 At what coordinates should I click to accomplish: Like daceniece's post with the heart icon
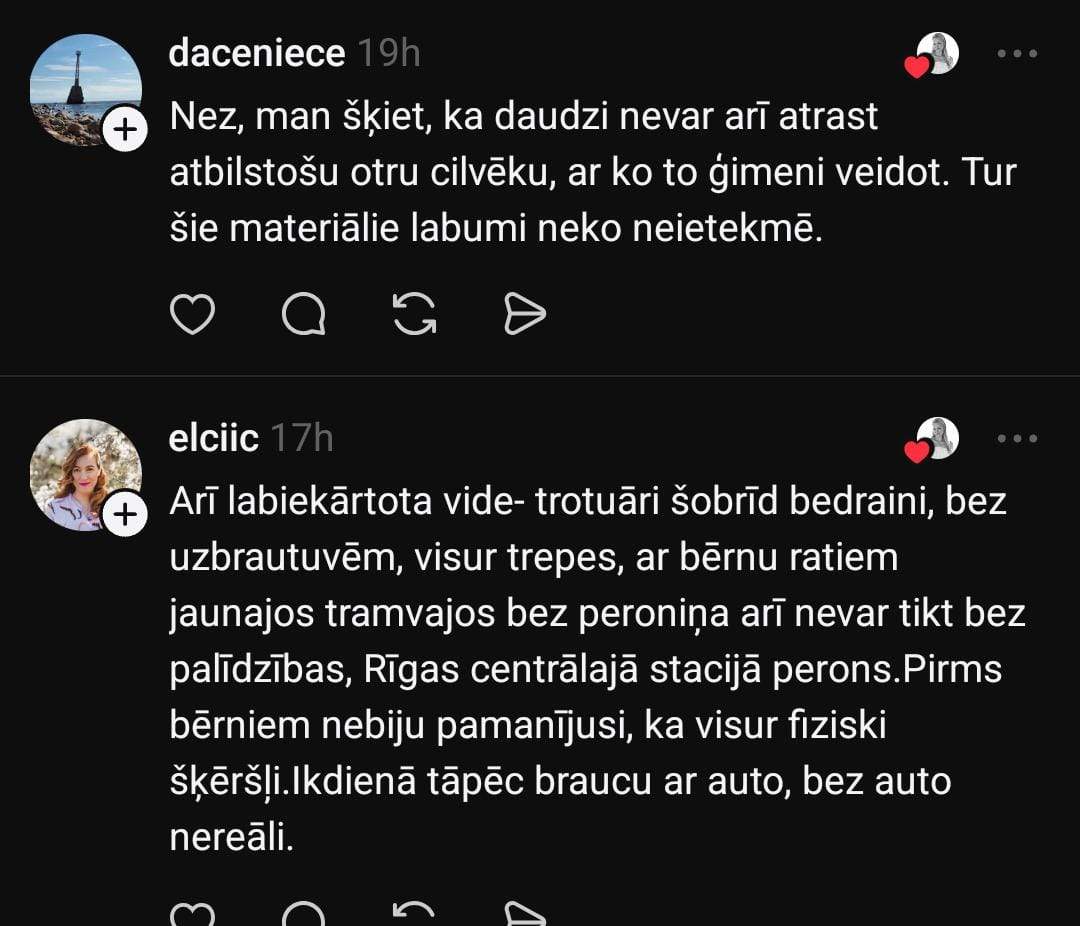(193, 315)
